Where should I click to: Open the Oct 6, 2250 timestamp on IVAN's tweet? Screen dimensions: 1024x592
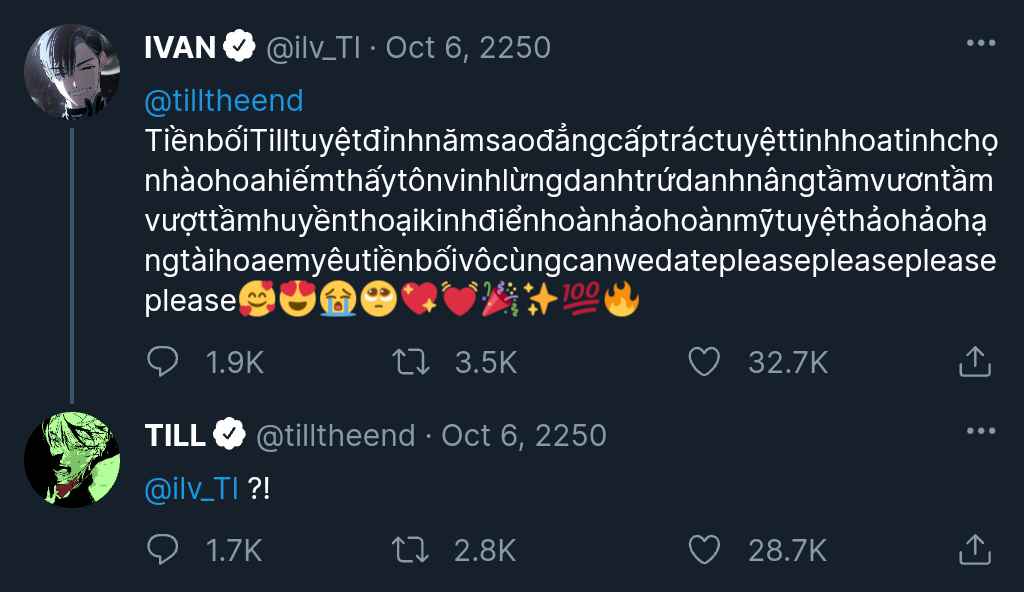click(x=468, y=47)
